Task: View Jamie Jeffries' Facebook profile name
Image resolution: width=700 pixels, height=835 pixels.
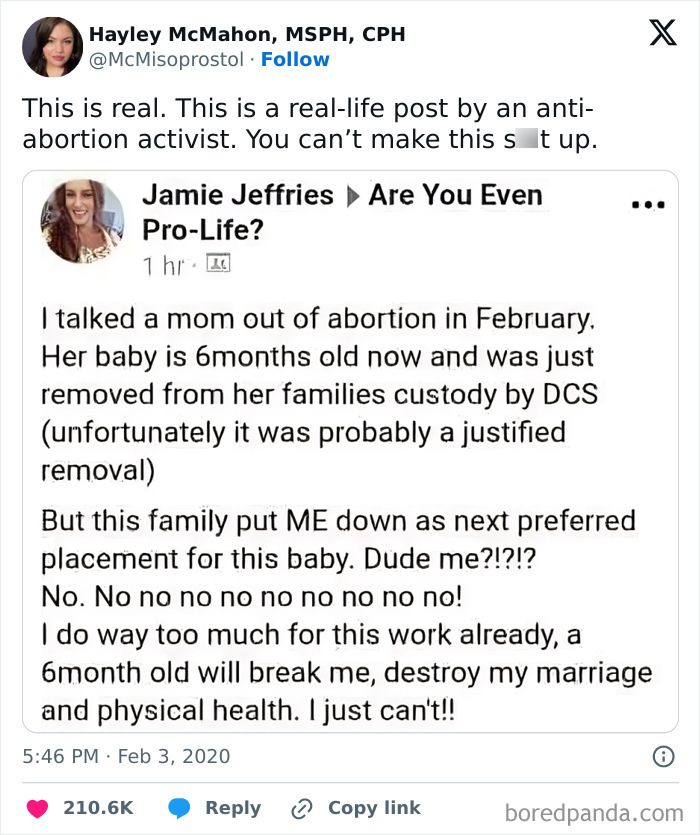Action: (x=238, y=195)
